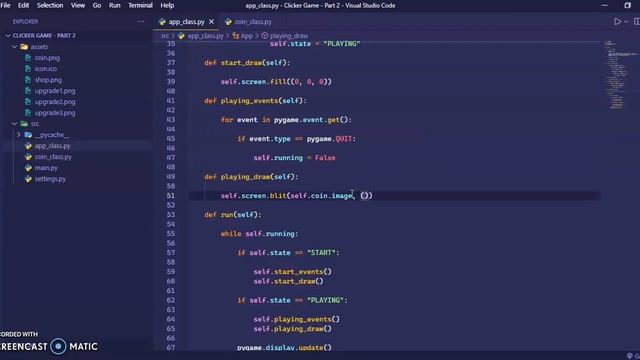Open the Selection menu
Viewport: 640px width, 360px height.
[50, 5]
